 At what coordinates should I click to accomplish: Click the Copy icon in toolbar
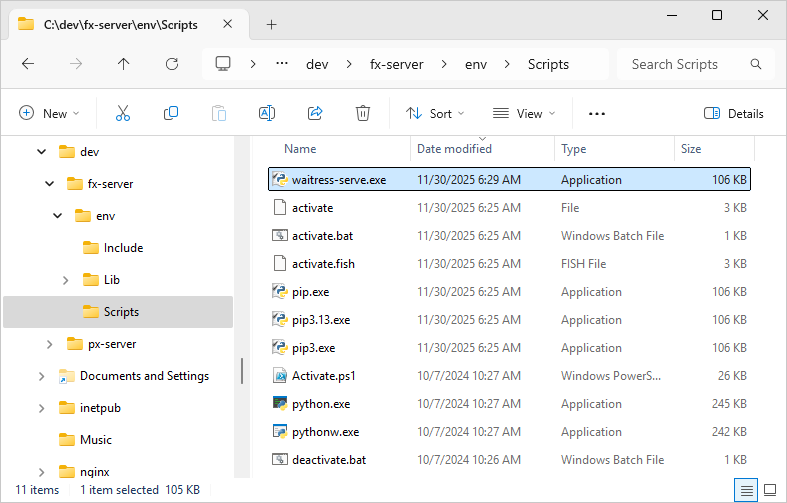171,114
